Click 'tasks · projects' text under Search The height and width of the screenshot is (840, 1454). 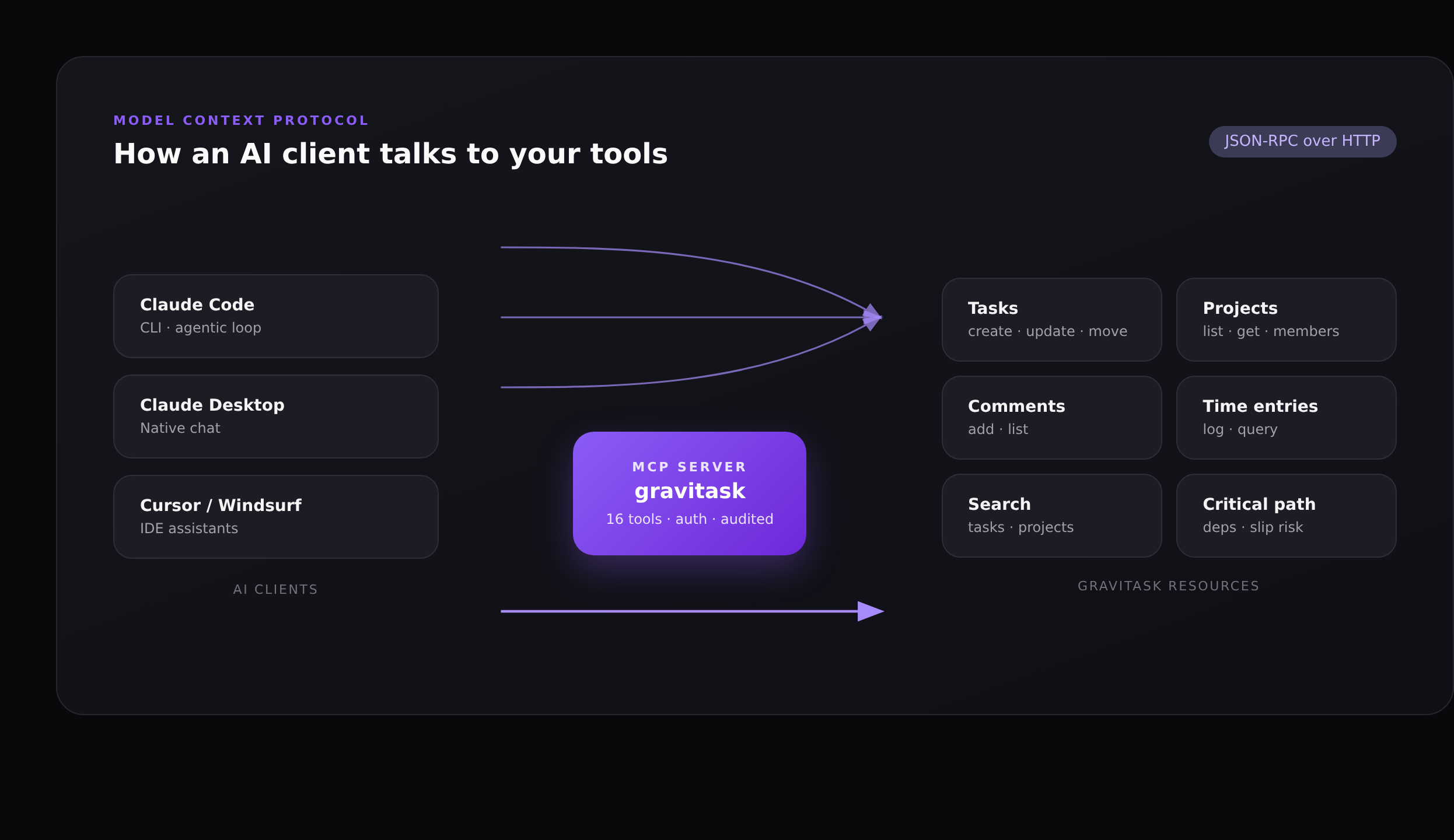click(1020, 527)
